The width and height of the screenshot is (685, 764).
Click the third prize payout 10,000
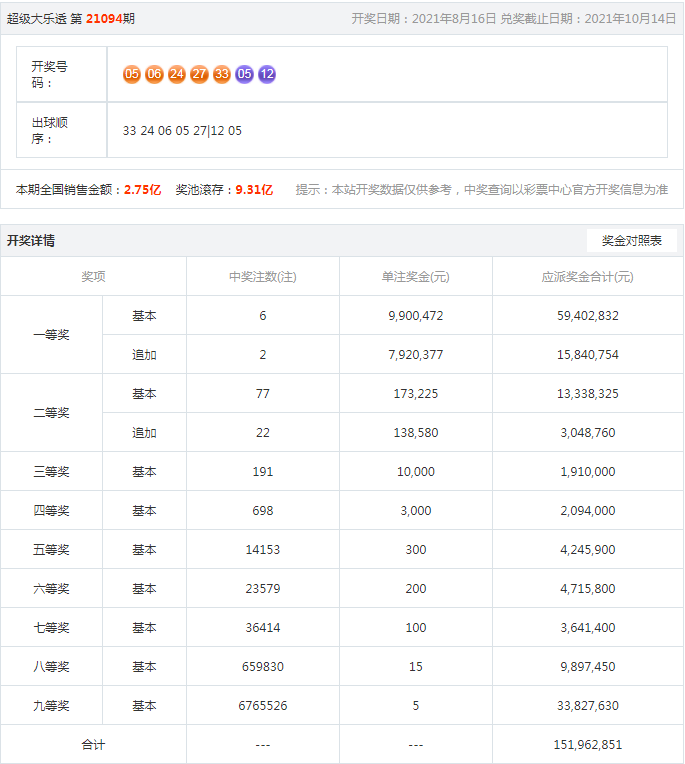(416, 472)
